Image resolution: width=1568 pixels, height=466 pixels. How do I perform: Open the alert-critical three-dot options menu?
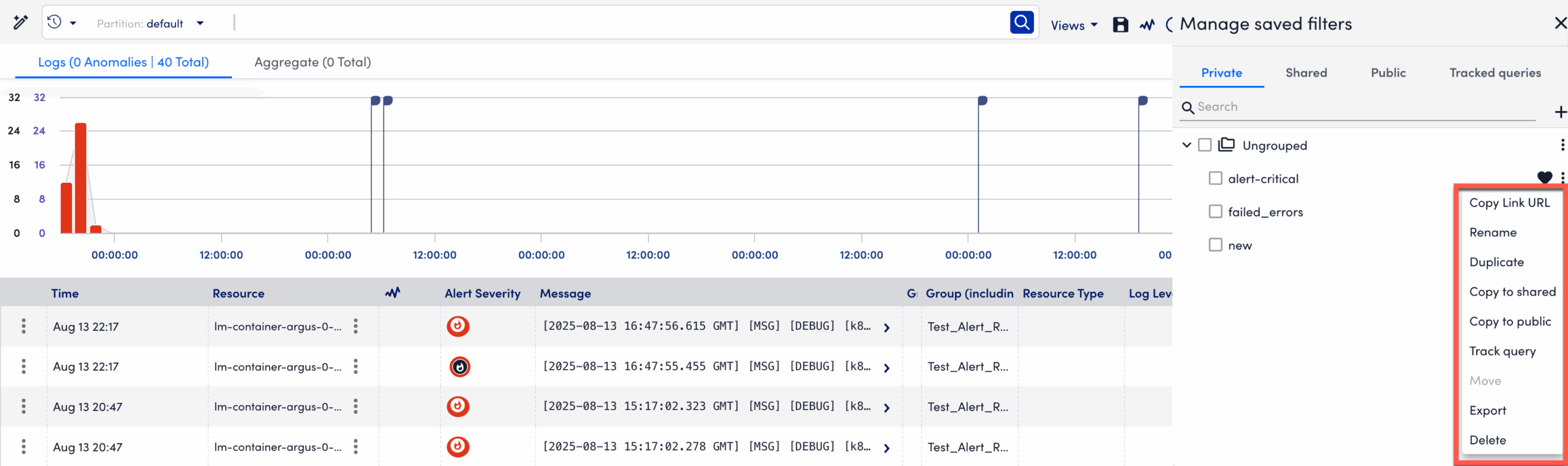click(1562, 177)
